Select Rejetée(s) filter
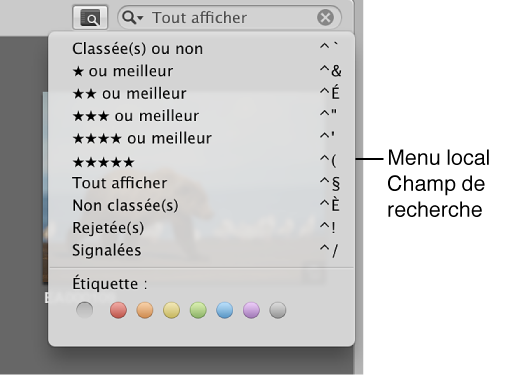This screenshot has height=376, width=528. 201,228
